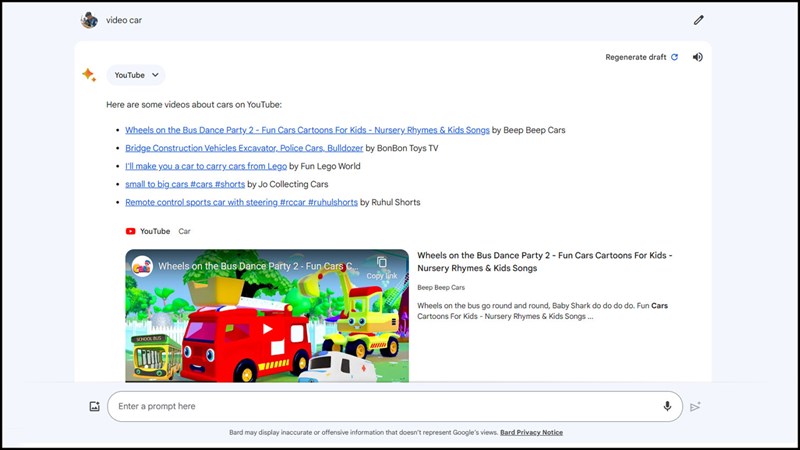Screen dimensions: 800x450
Task: Click the user profile avatar
Action: click(89, 20)
